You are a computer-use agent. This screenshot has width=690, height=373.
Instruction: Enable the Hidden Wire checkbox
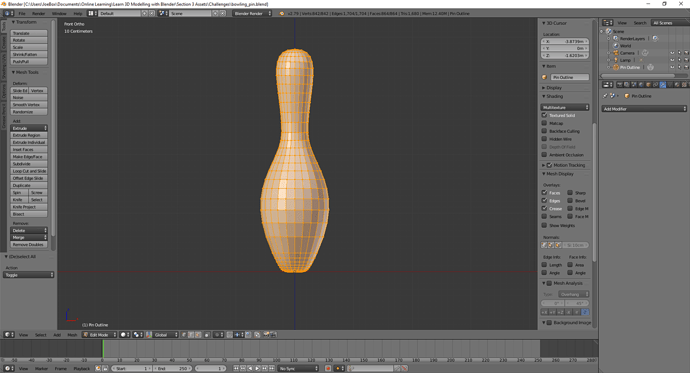[x=544, y=139]
